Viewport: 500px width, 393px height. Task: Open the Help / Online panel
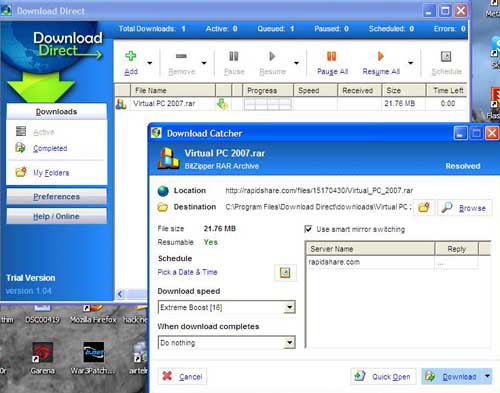click(56, 216)
